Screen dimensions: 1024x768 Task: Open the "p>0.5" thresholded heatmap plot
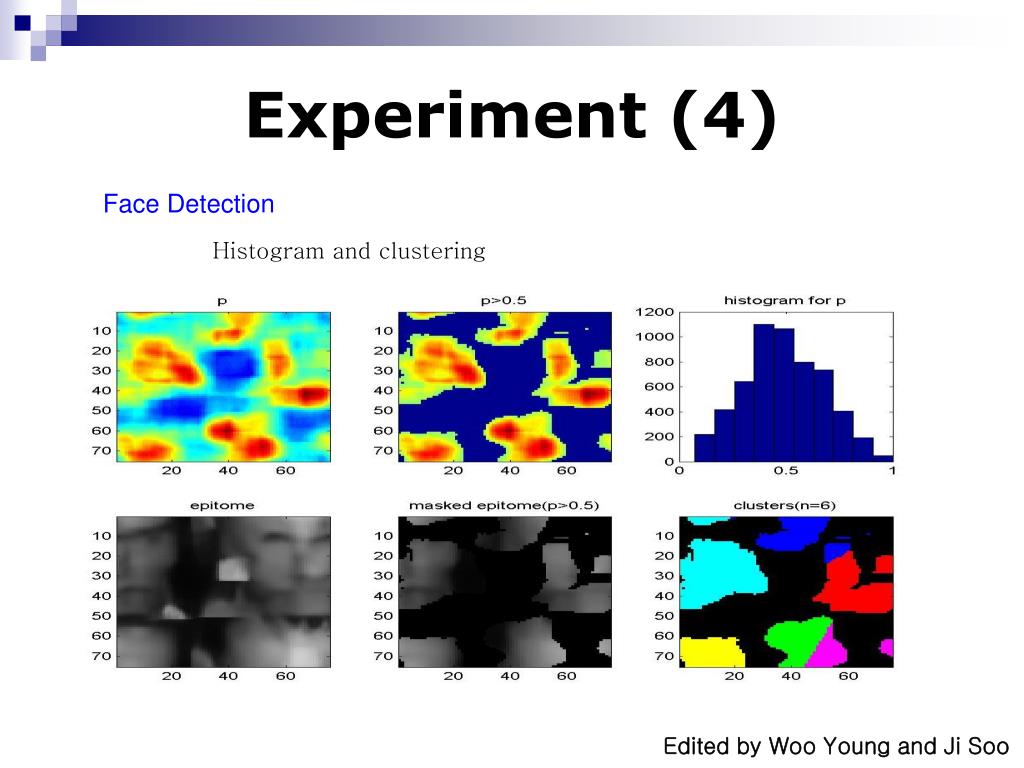505,387
